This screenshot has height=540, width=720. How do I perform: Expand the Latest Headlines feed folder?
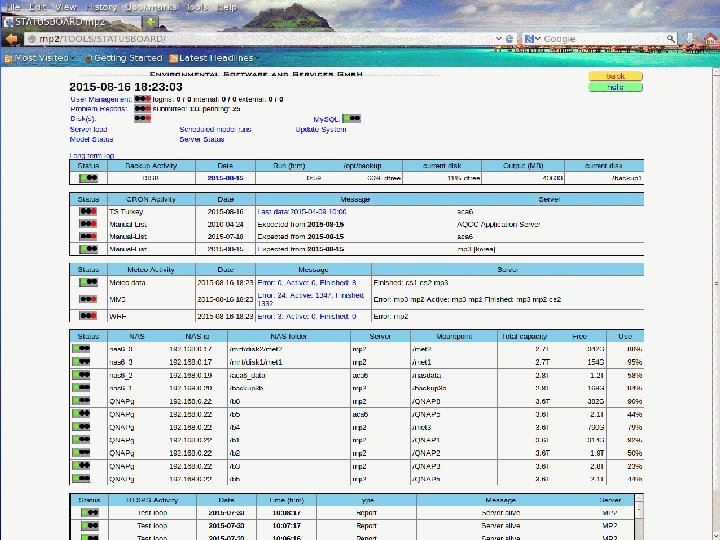[x=214, y=58]
